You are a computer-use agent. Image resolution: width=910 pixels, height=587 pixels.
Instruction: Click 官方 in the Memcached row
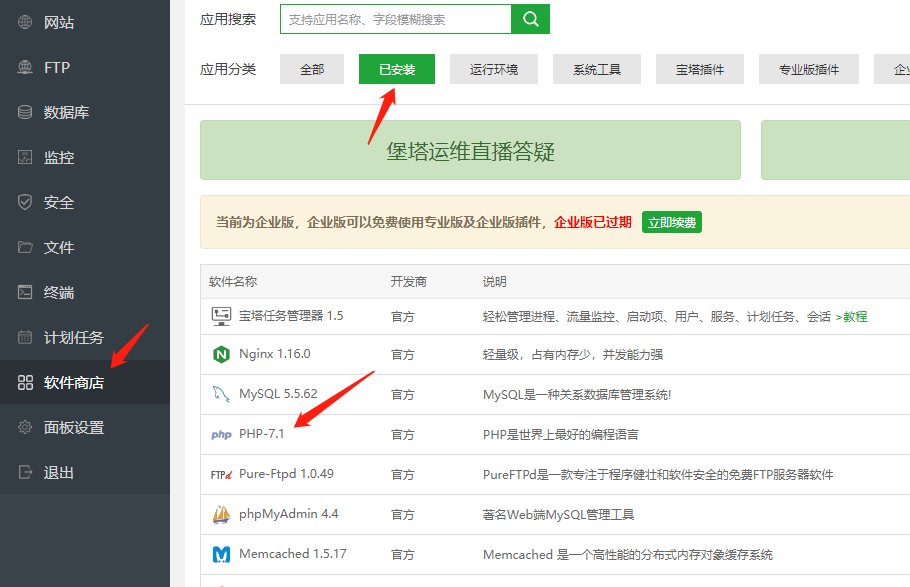coord(403,554)
